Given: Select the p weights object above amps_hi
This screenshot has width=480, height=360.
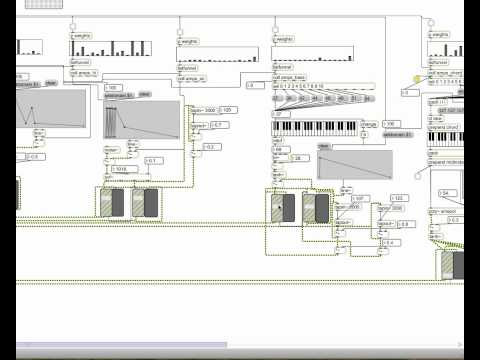Looking at the screenshot, I should click(81, 36).
